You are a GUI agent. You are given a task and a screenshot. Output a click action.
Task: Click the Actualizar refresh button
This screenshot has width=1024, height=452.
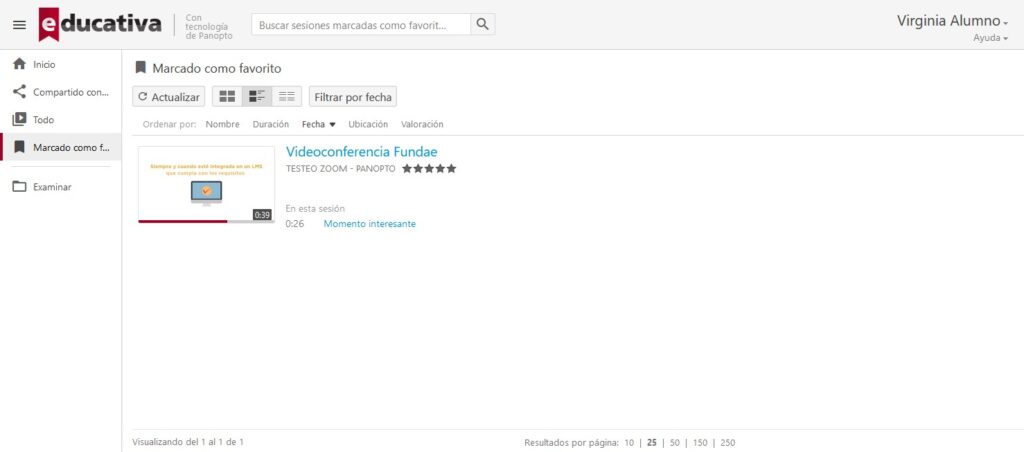(169, 97)
